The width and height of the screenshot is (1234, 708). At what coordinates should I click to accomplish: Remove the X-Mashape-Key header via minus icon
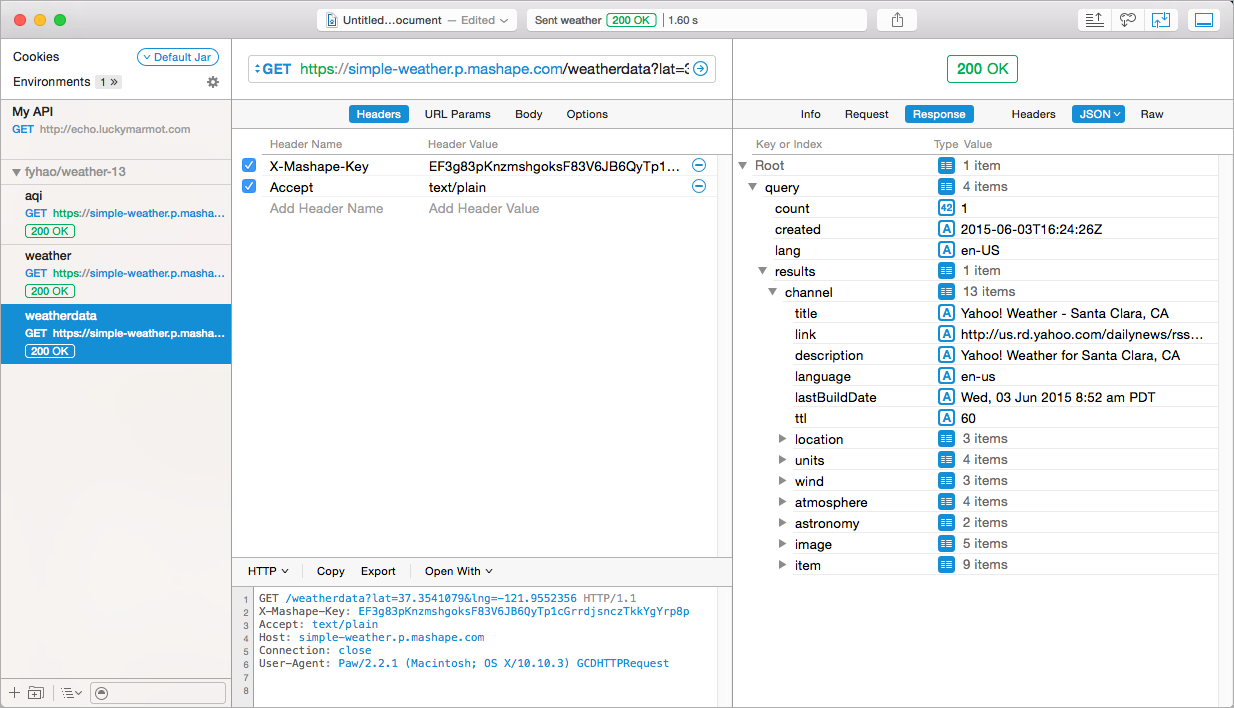[699, 165]
